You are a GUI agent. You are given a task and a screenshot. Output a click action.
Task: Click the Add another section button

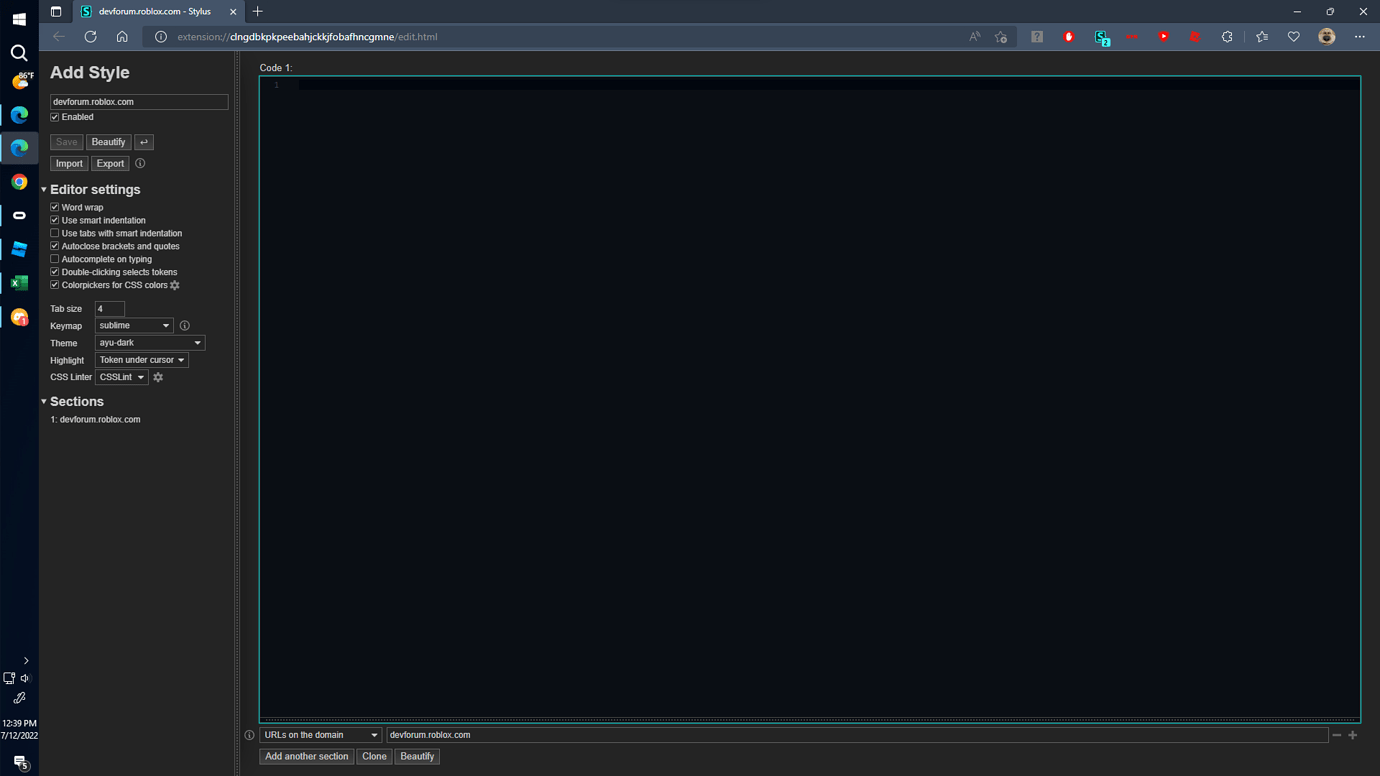click(306, 756)
